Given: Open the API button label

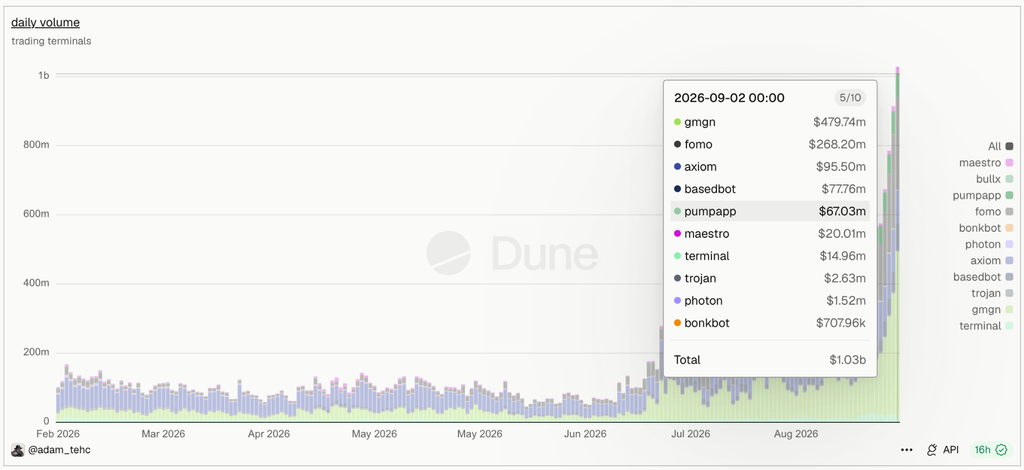Looking at the screenshot, I should pyautogui.click(x=951, y=450).
